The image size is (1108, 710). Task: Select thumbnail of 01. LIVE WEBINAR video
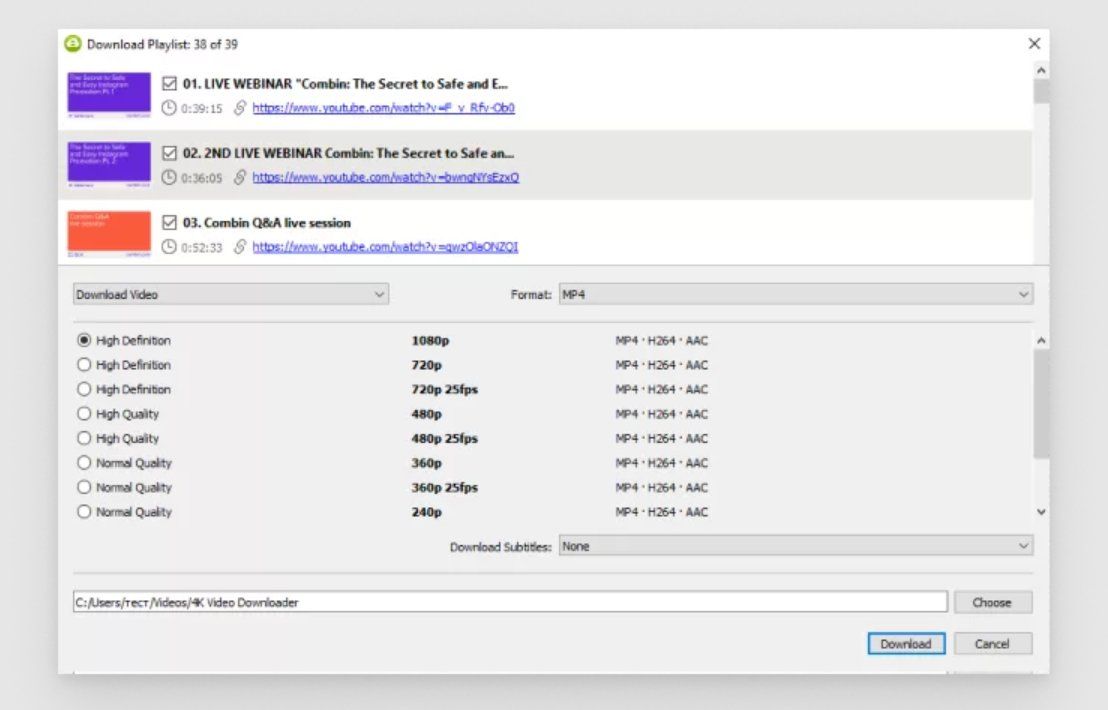coord(109,96)
